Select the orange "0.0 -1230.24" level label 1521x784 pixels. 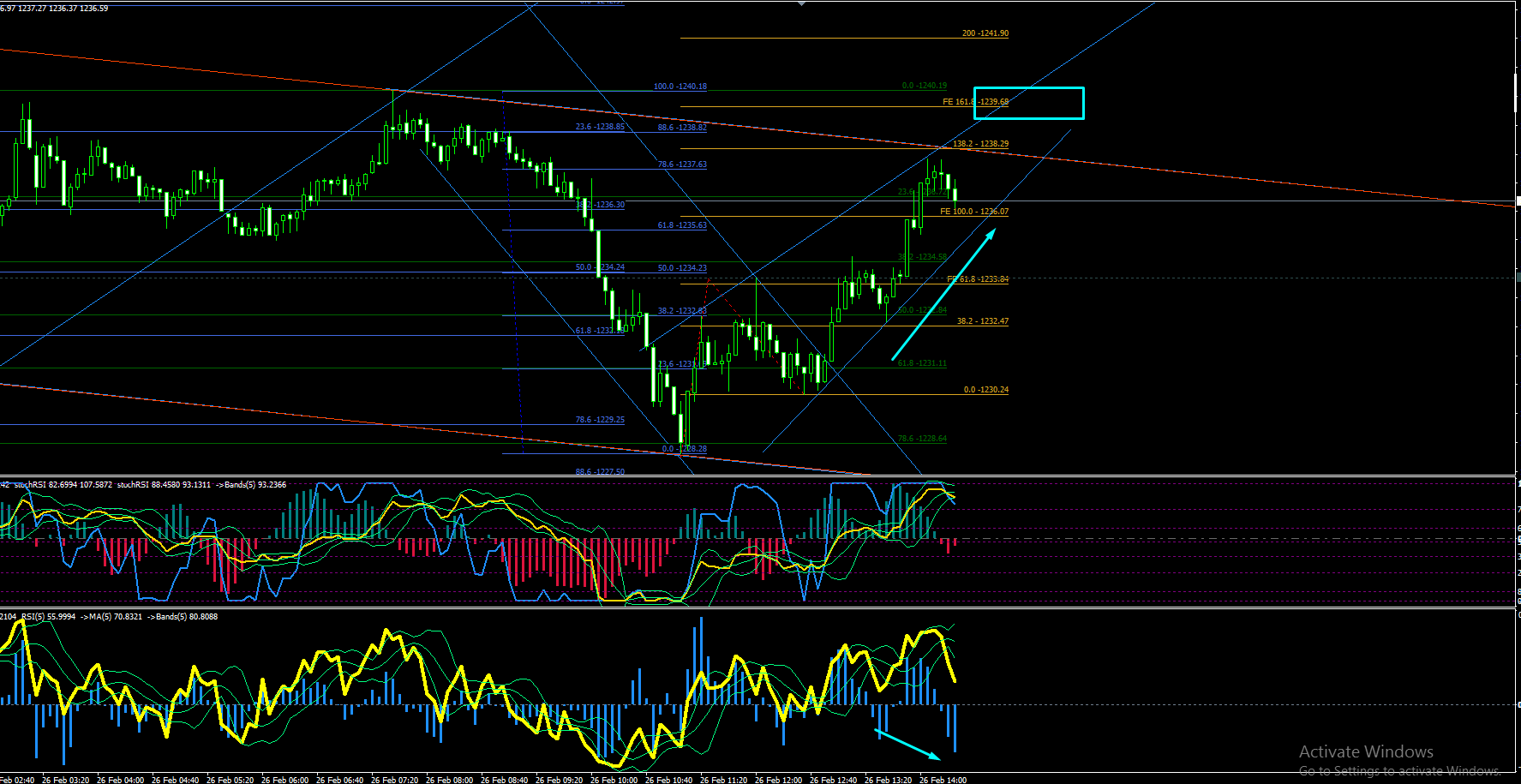985,390
